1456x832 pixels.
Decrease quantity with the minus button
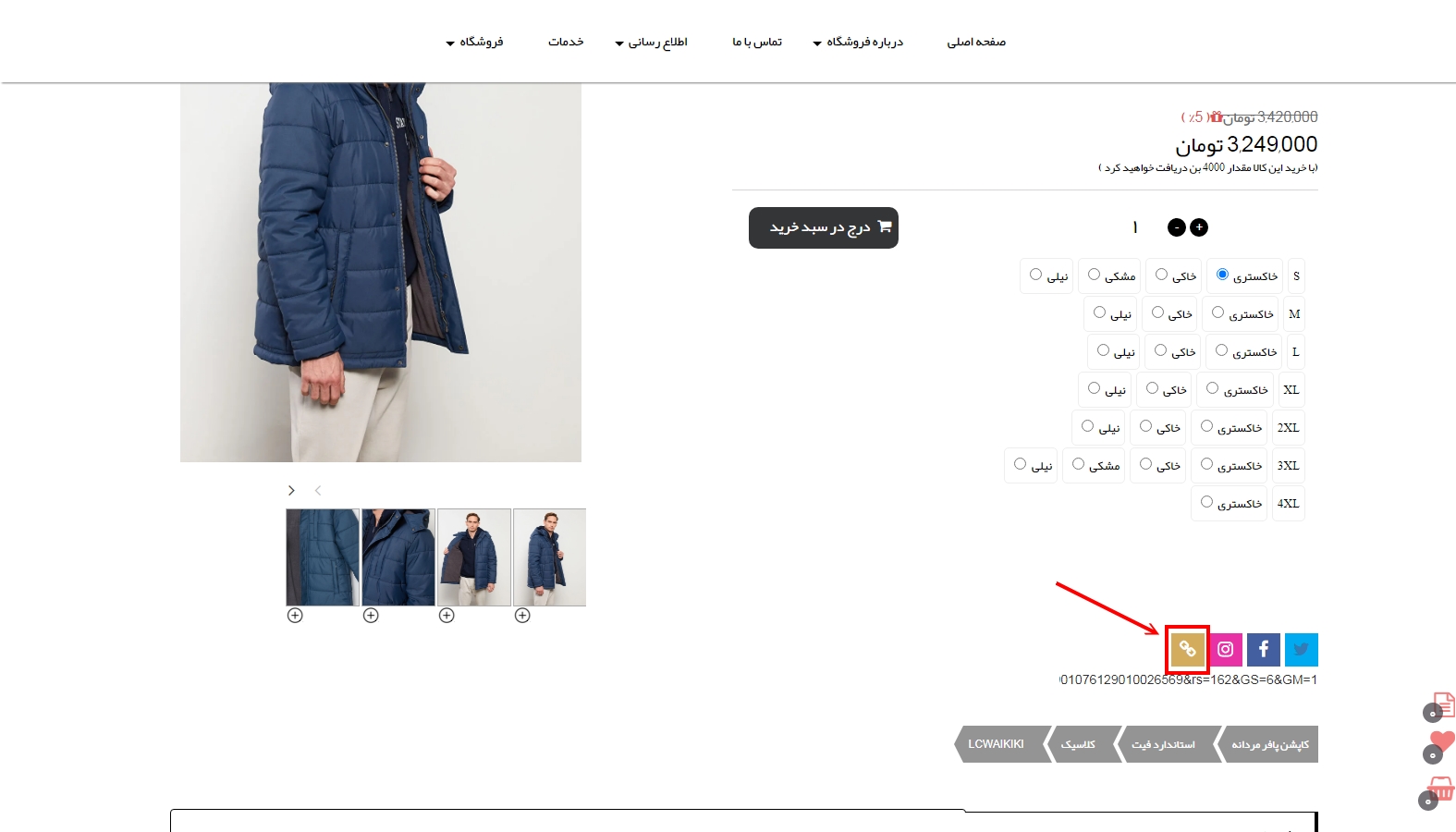coord(1177,227)
